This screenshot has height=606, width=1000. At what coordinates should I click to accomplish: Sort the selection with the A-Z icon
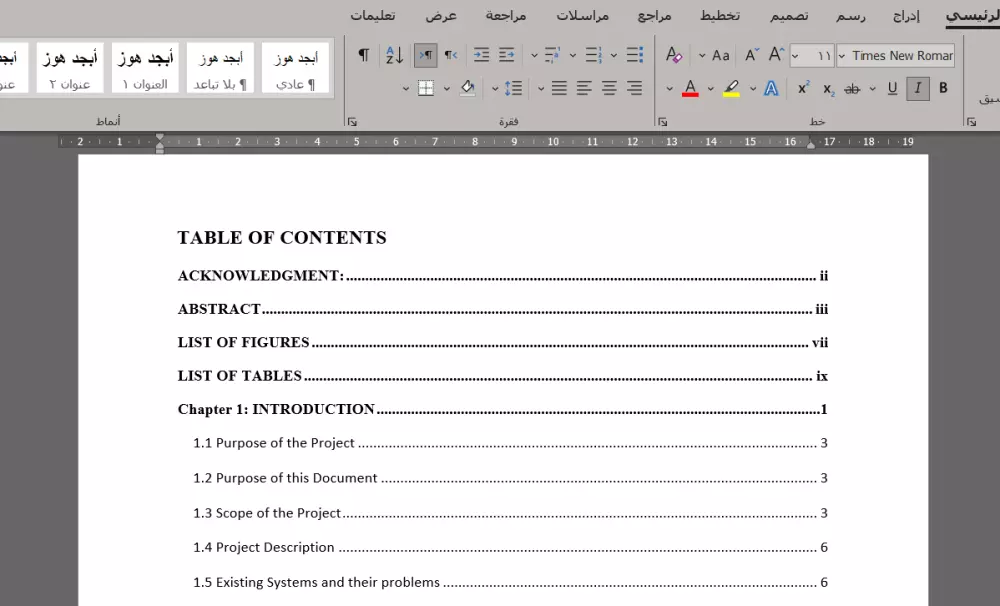pos(394,55)
